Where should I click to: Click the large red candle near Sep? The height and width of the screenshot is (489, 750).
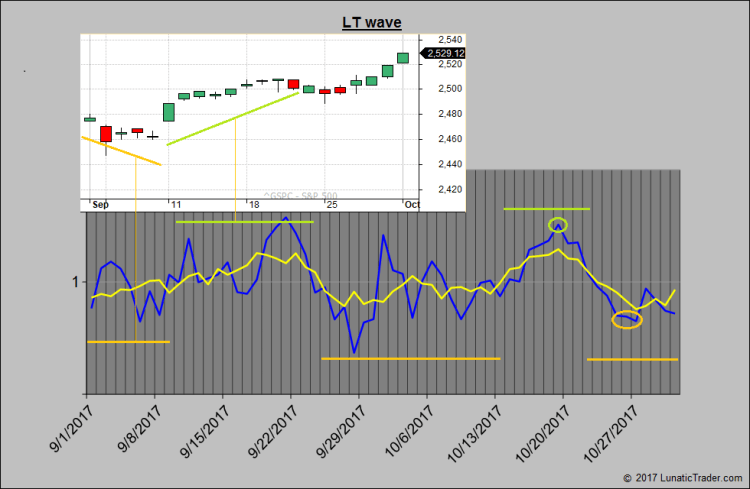tap(106, 134)
